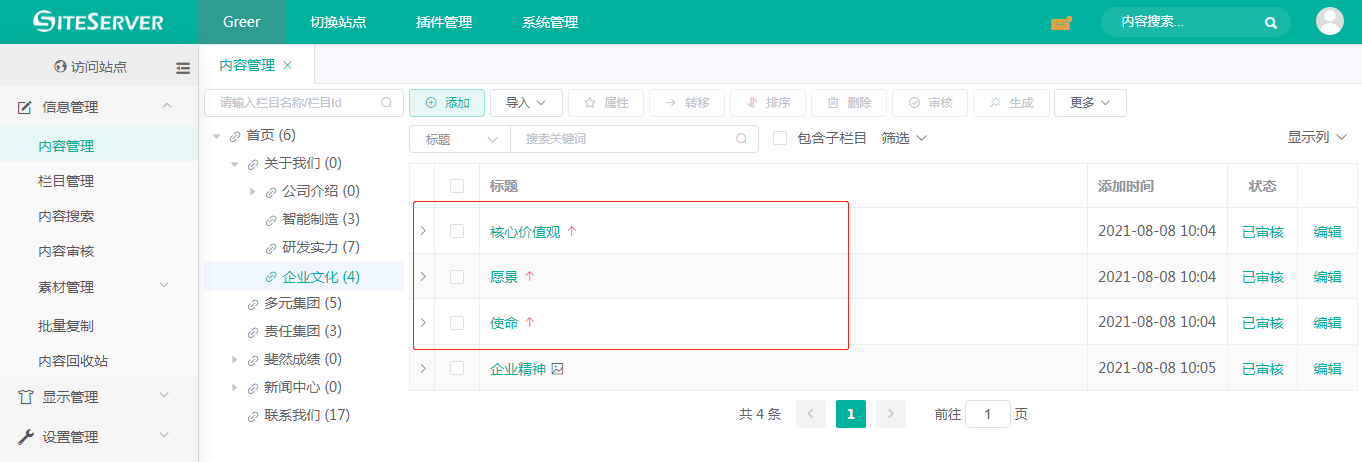Check the 包含子栏目 checkbox
The height and width of the screenshot is (462, 1362).
click(x=780, y=138)
